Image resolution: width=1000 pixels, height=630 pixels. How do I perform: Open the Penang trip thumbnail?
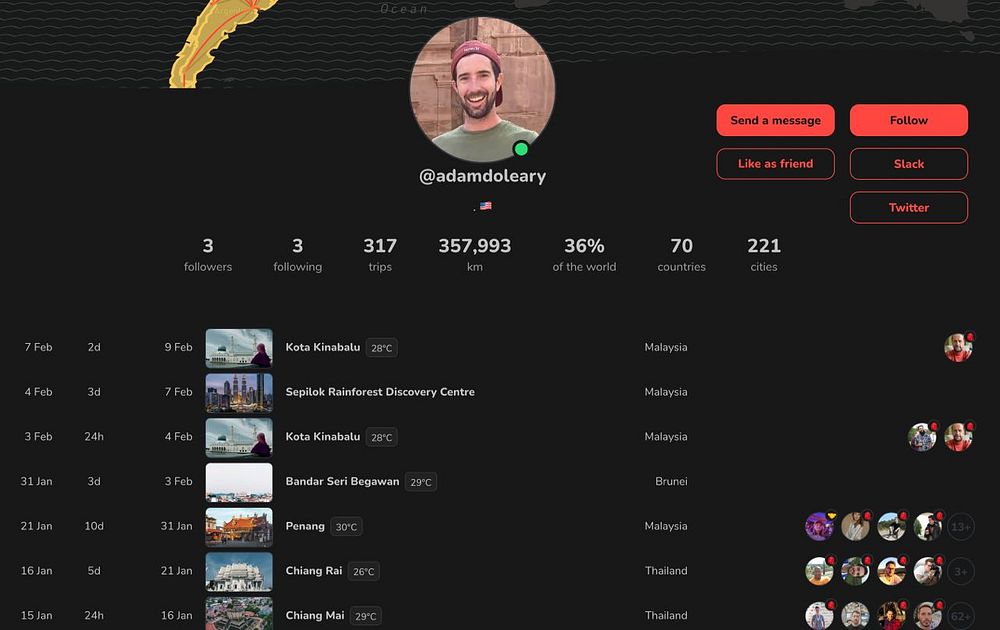coord(239,527)
